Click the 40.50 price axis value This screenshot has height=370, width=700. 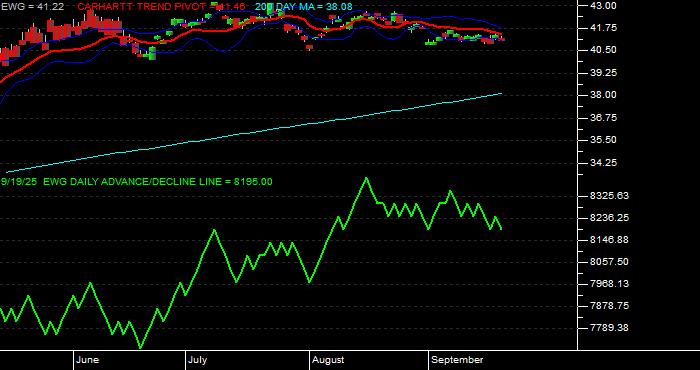[603, 50]
